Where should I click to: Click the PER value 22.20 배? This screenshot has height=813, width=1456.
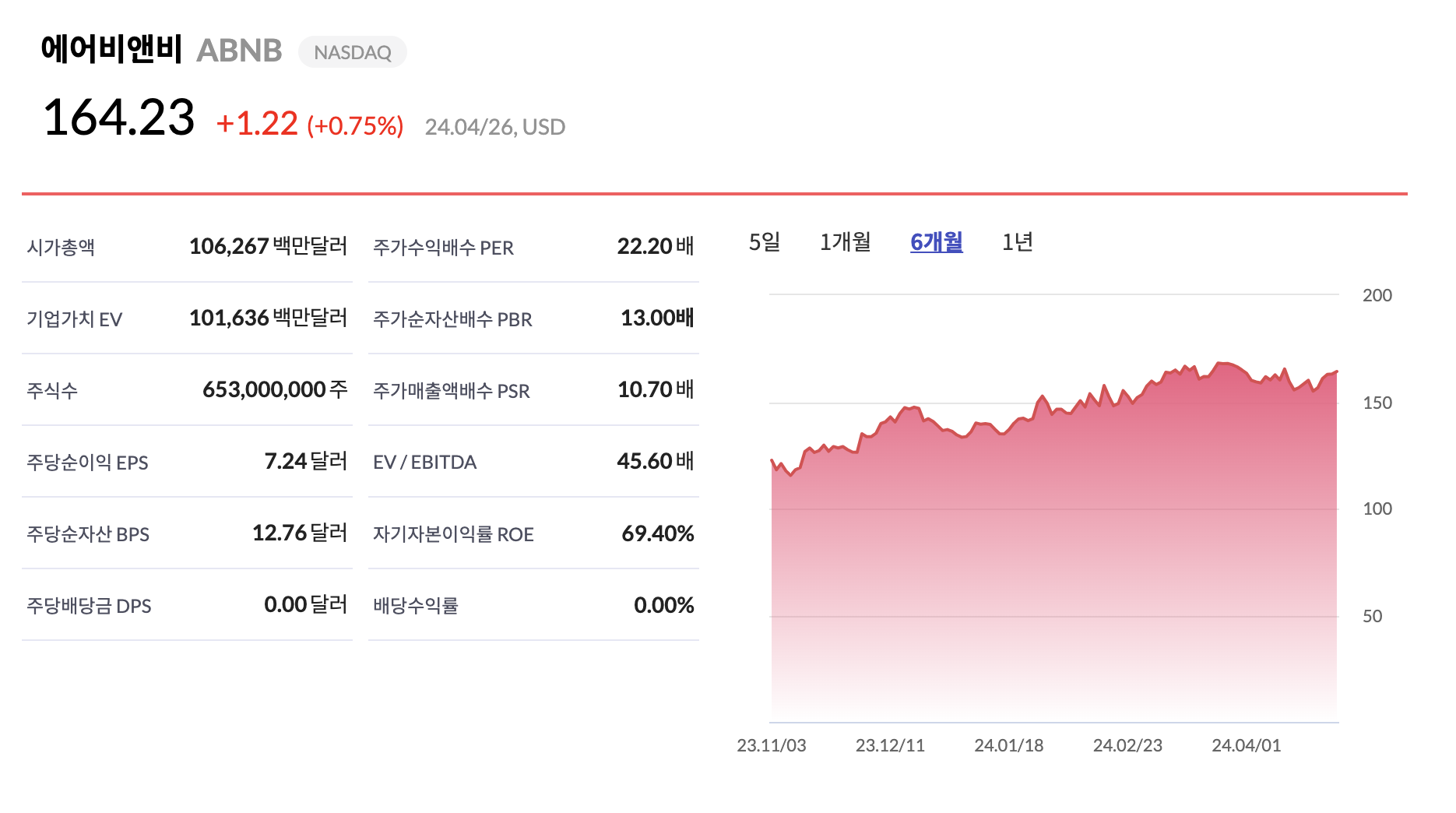click(656, 246)
